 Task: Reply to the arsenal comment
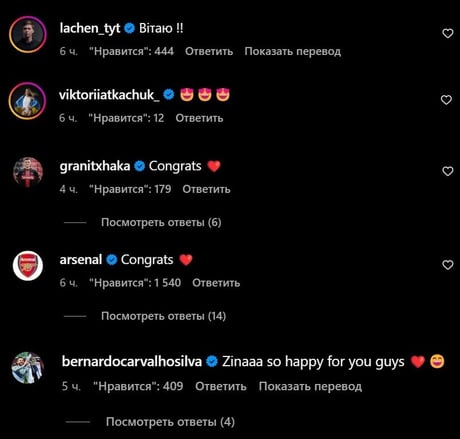(x=216, y=283)
